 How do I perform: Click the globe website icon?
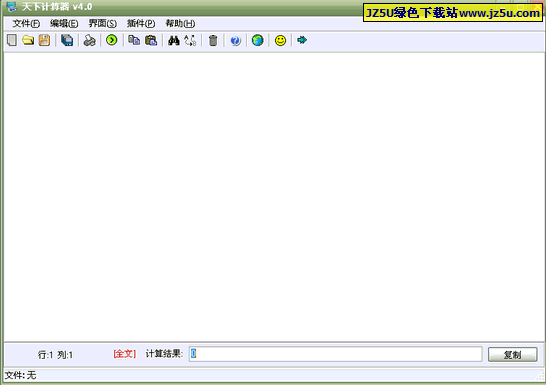coord(258,40)
